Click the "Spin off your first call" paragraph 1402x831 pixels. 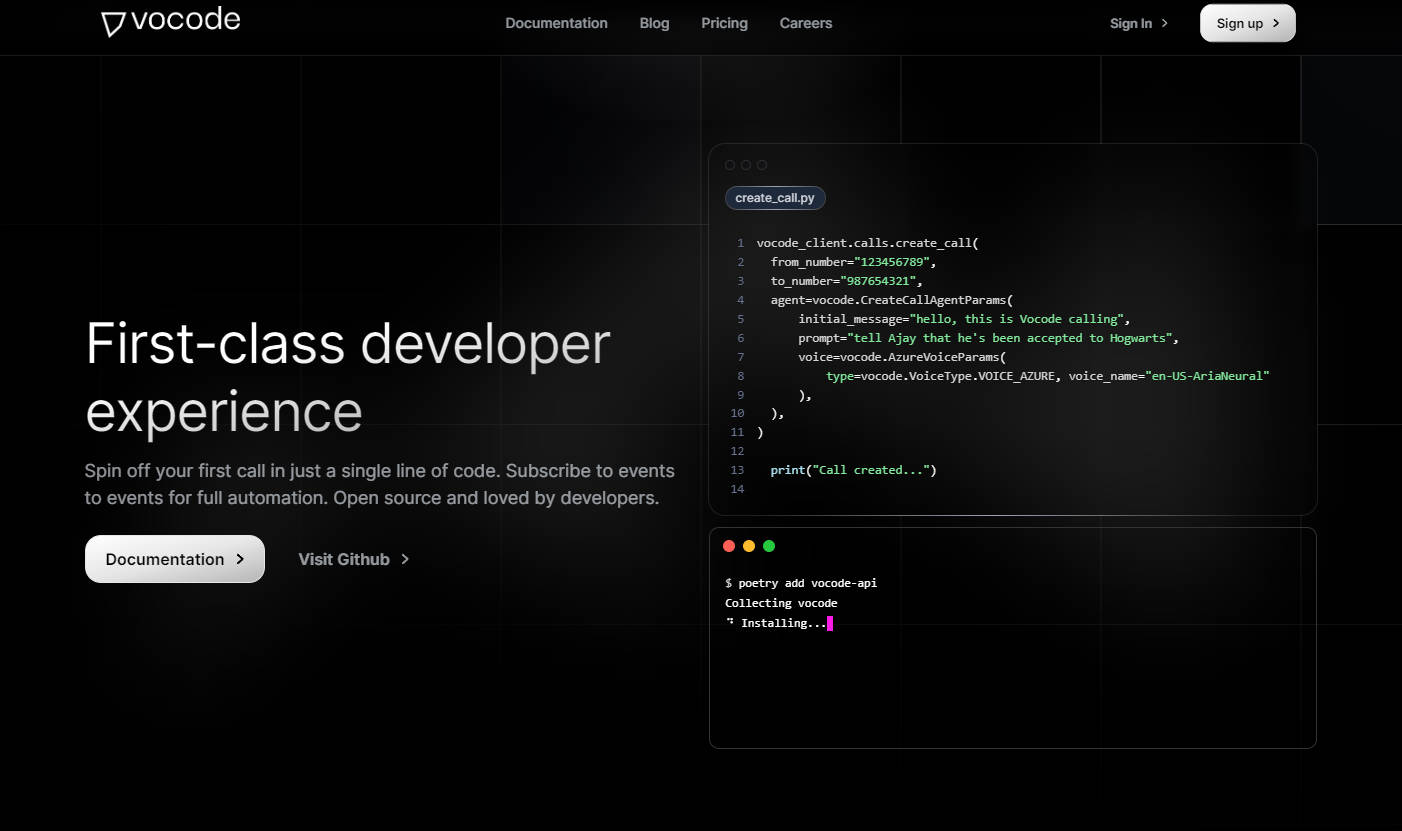[380, 484]
